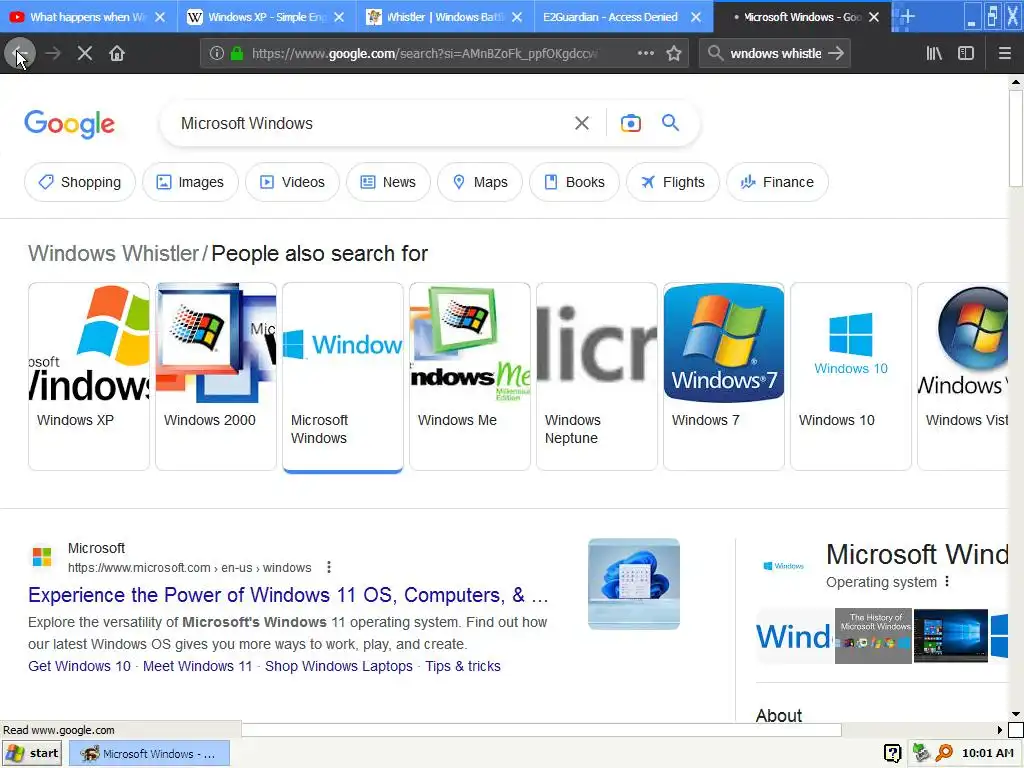1024x768 pixels.
Task: Open a new browser tab
Action: pyautogui.click(x=906, y=17)
